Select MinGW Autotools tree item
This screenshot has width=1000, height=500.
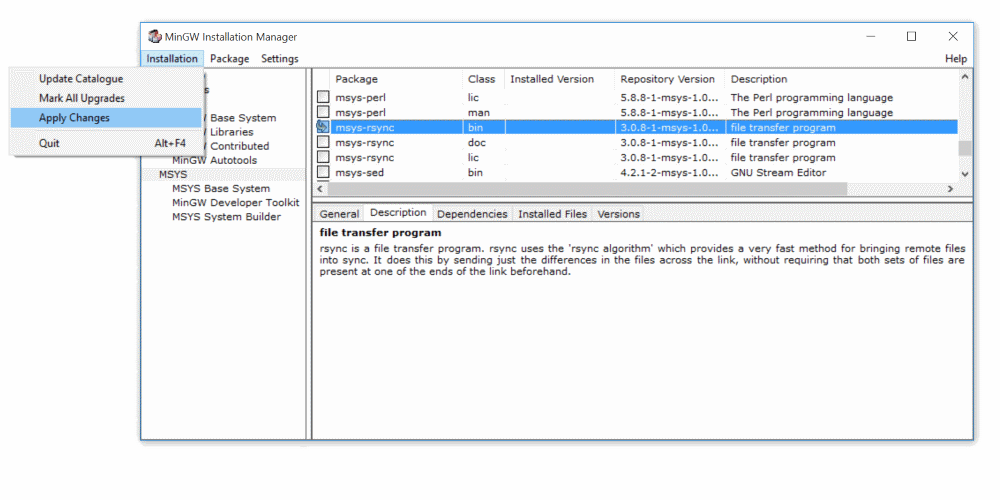point(215,160)
